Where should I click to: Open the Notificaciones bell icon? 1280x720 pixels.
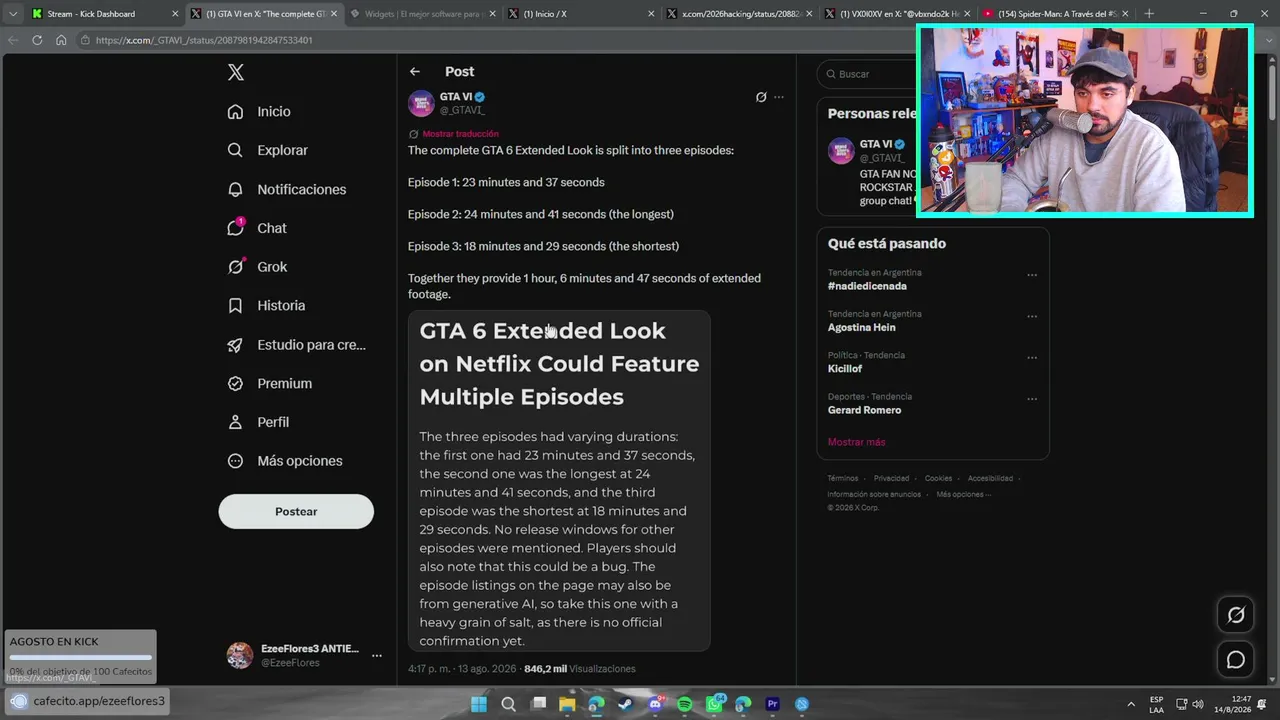[235, 189]
